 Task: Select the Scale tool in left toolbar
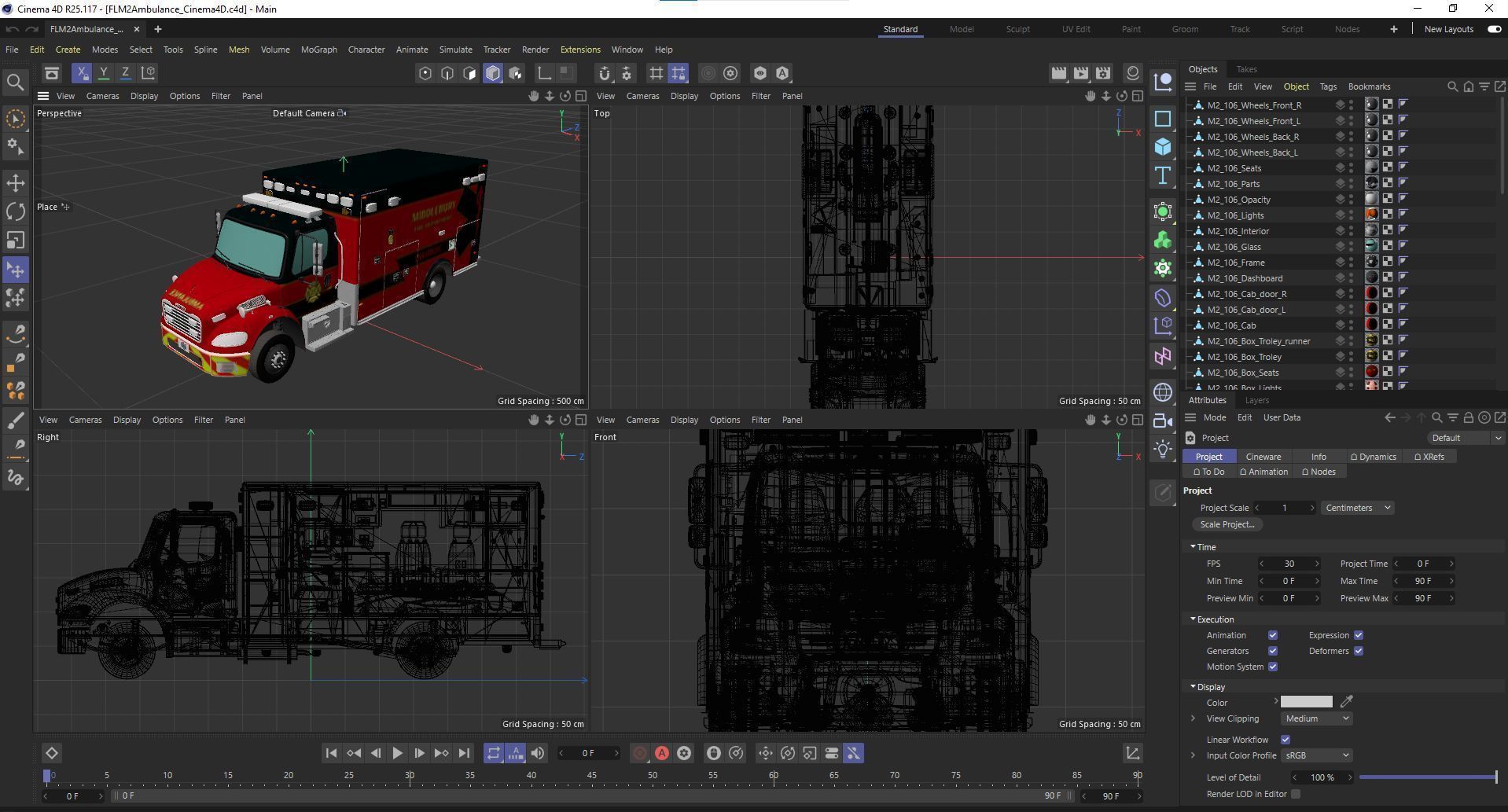[16, 240]
